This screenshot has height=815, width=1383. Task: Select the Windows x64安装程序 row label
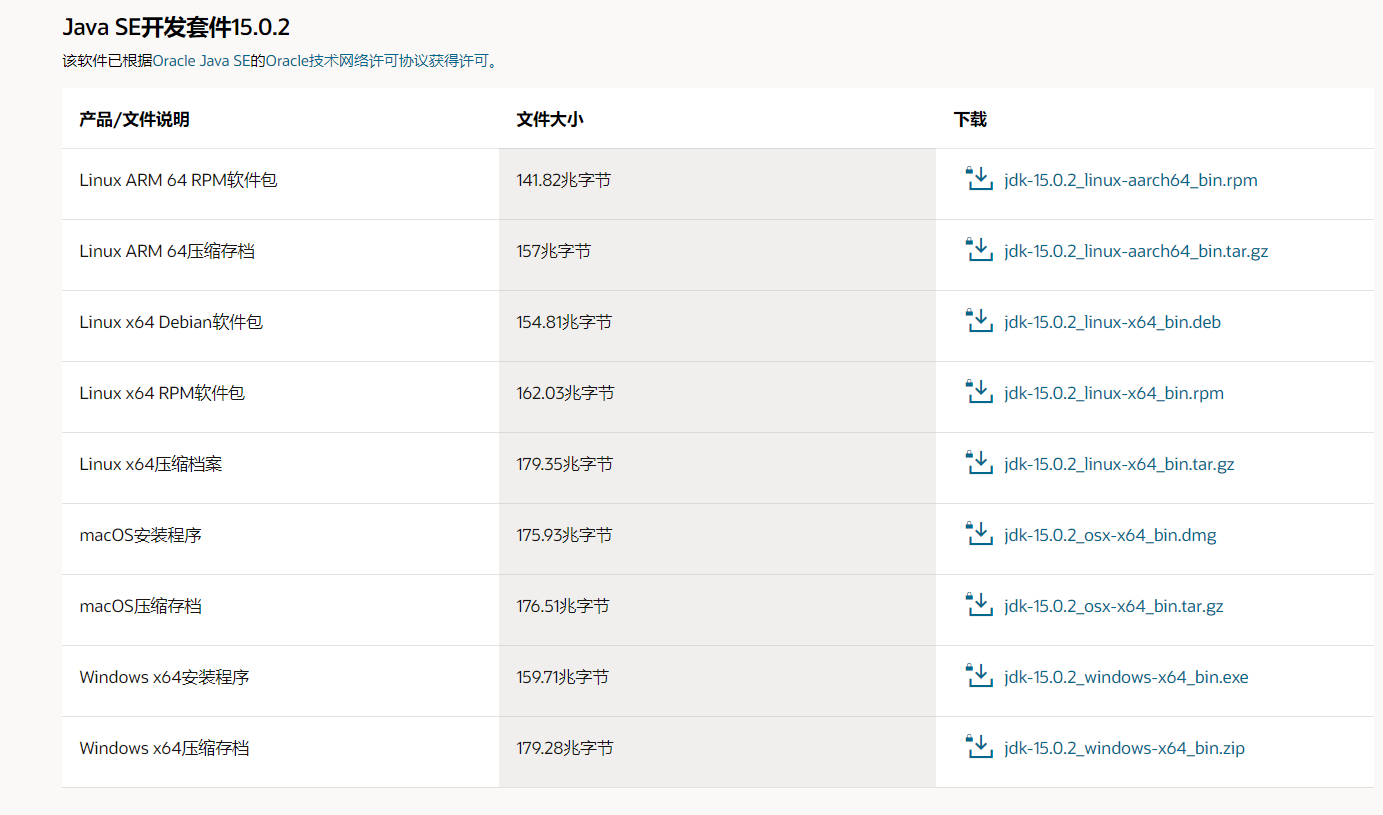click(164, 678)
